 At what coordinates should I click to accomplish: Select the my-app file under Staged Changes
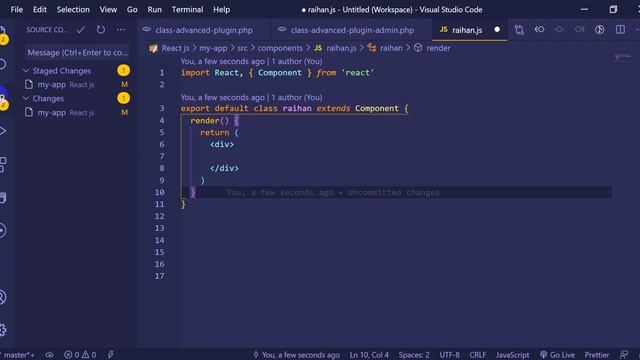[x=76, y=84]
